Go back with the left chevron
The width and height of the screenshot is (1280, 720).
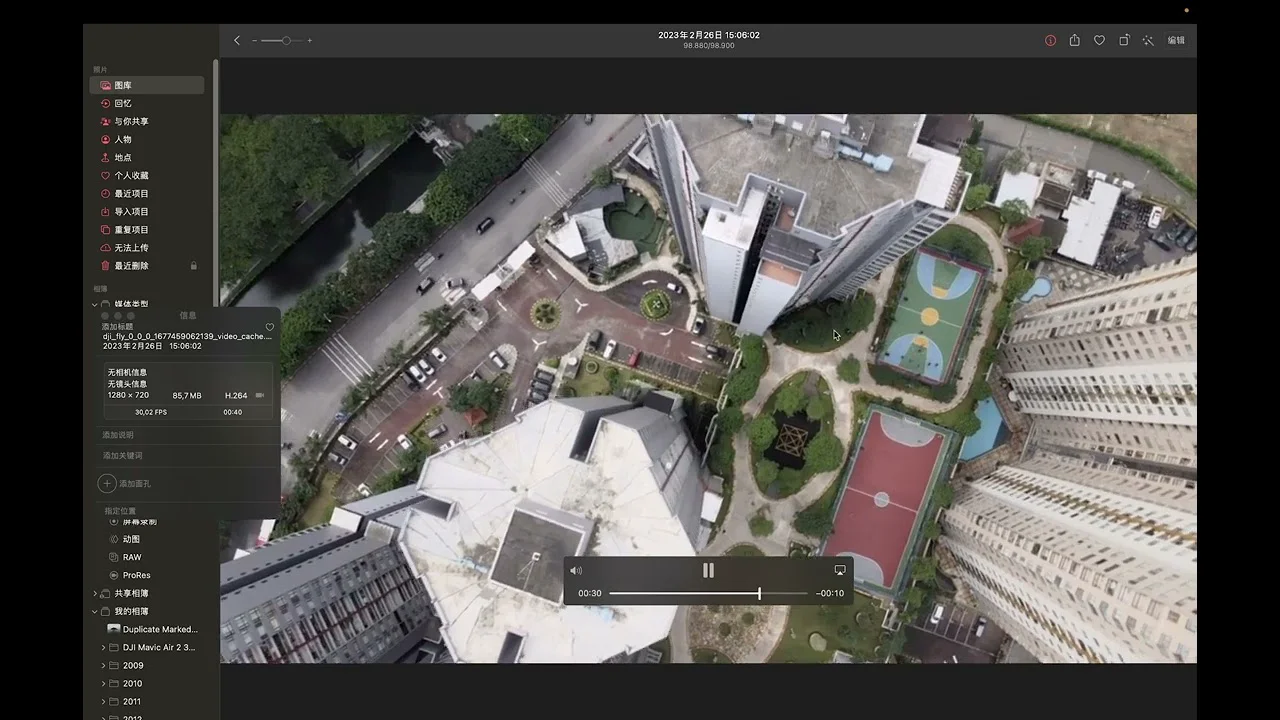(x=237, y=41)
